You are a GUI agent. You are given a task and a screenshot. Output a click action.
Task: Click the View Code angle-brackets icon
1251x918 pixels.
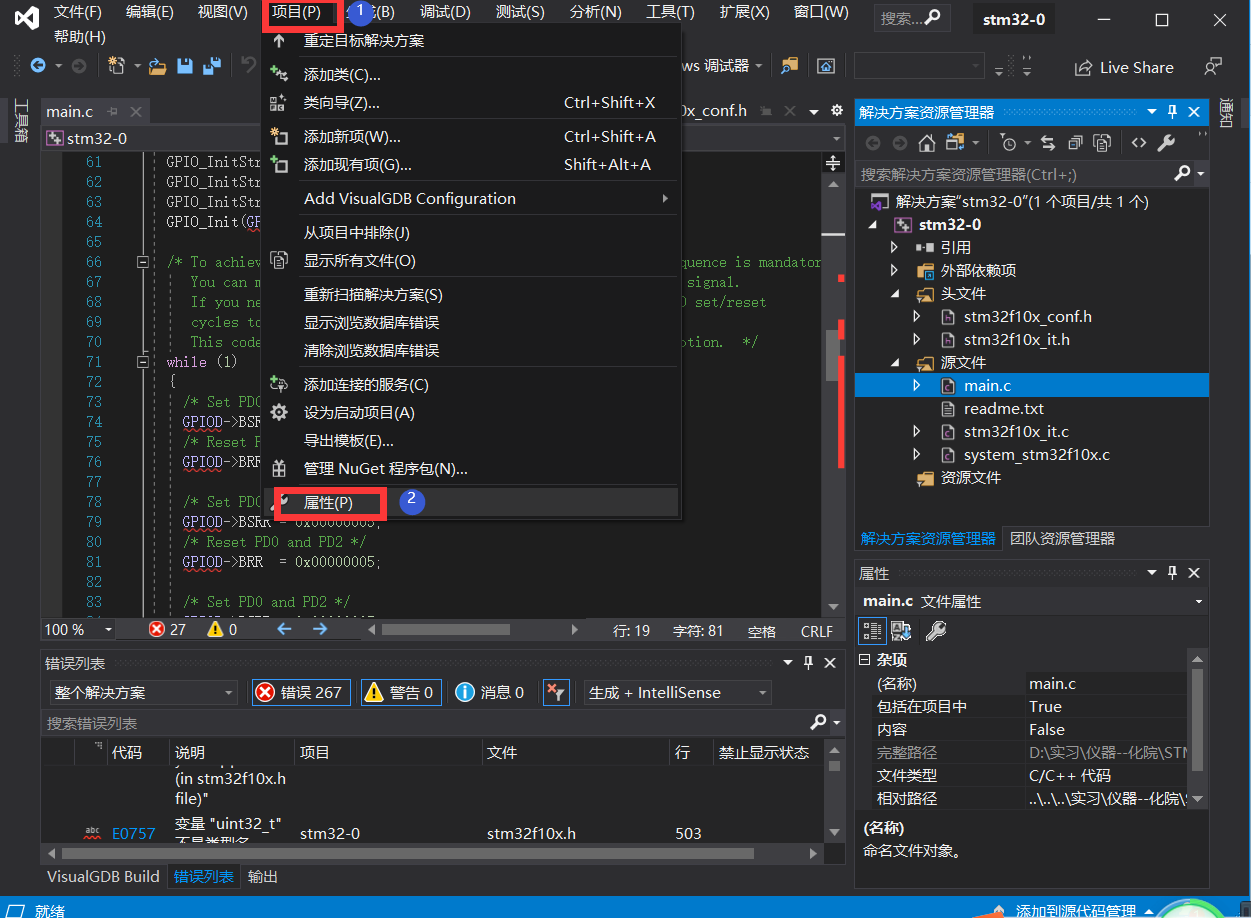tap(1138, 143)
